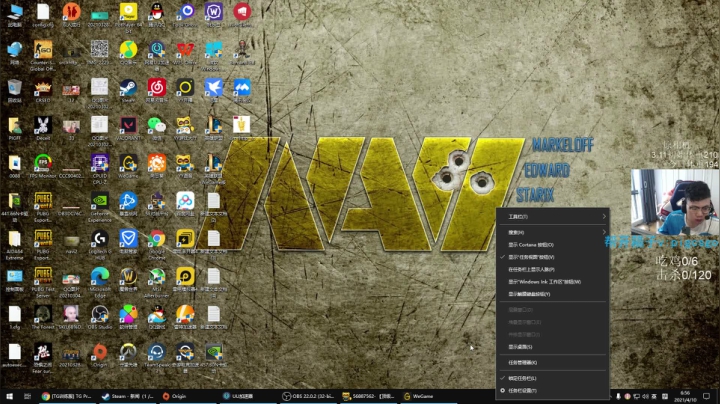The height and width of the screenshot is (404, 720).
Task: Select the Overwatch desktop icon
Action: [x=128, y=356]
